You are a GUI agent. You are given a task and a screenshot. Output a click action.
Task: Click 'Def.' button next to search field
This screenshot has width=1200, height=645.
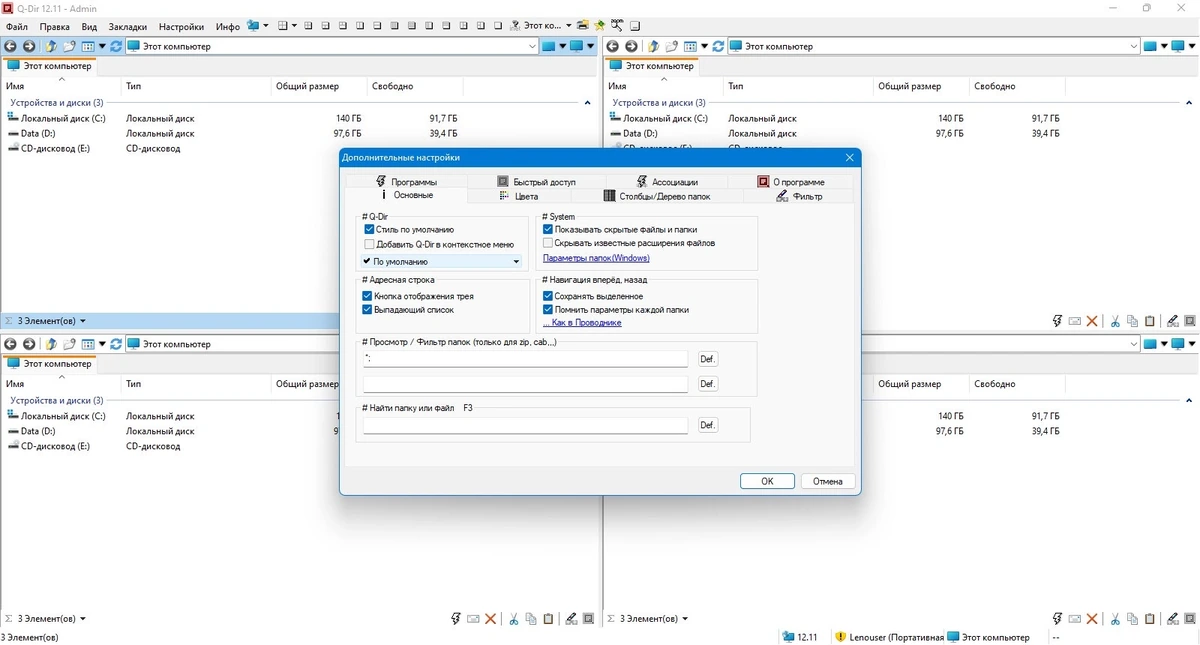708,425
